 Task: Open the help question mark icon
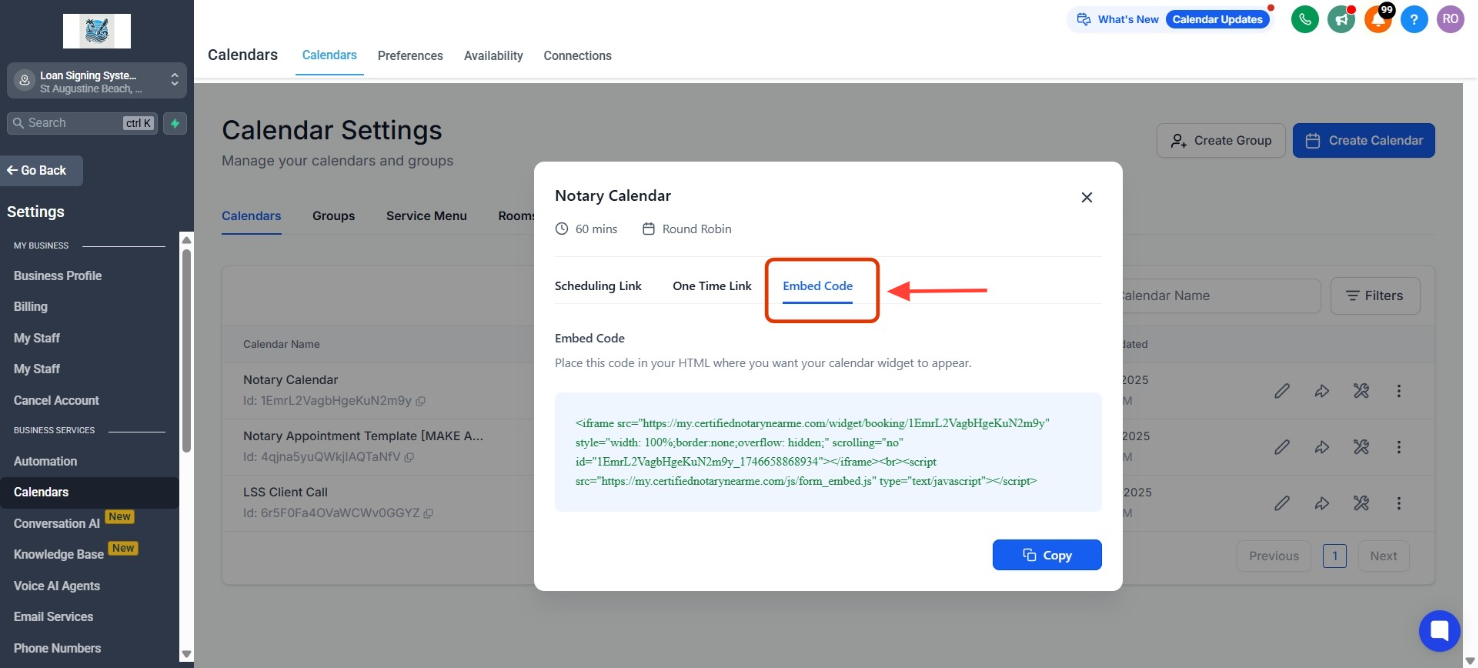pyautogui.click(x=1414, y=19)
